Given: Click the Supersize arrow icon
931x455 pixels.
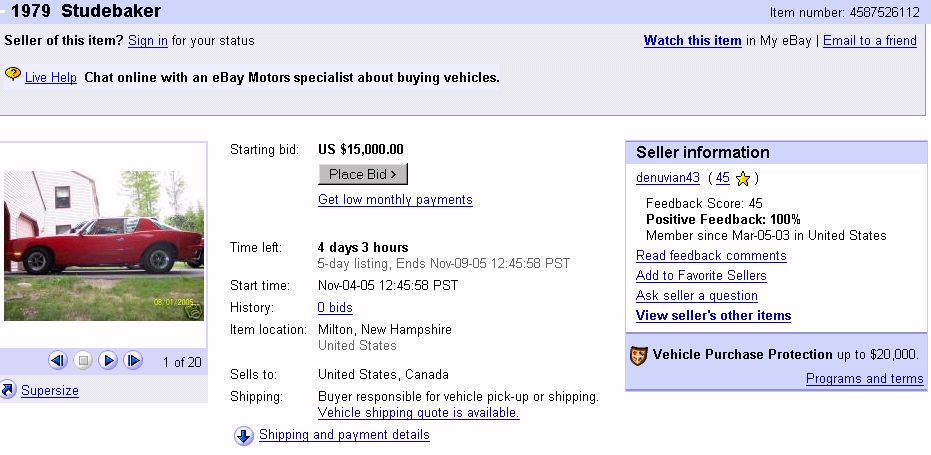Looking at the screenshot, I should point(8,390).
